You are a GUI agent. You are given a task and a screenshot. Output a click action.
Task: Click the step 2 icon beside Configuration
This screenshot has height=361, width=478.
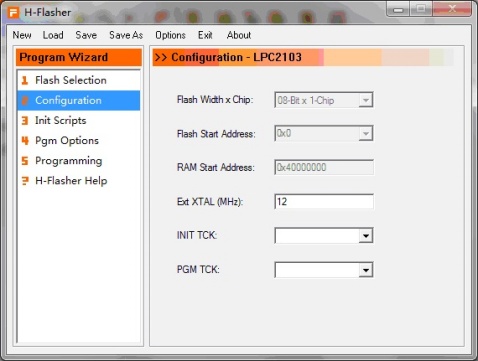click(25, 100)
